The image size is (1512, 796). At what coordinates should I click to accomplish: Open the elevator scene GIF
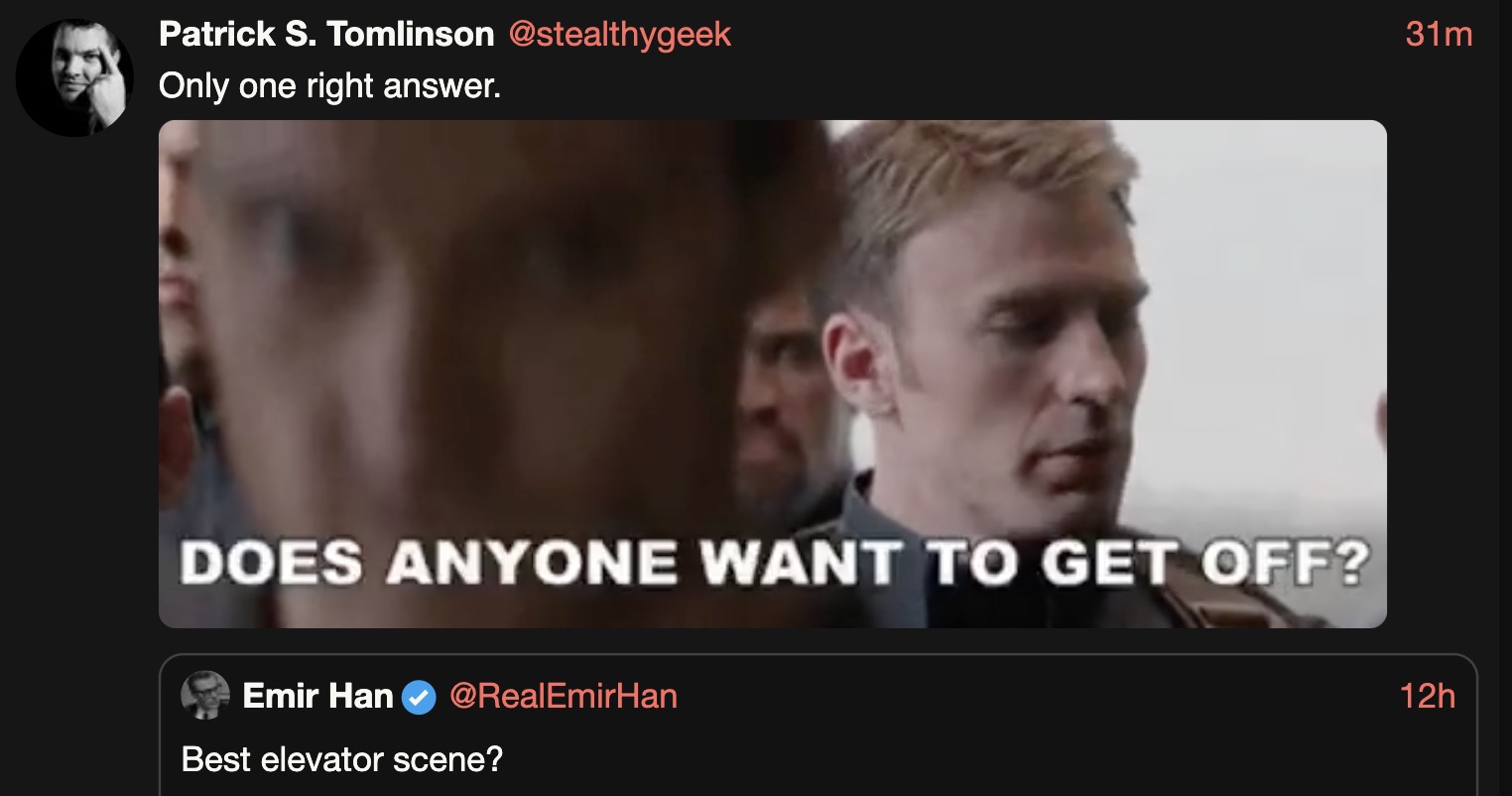pyautogui.click(x=773, y=374)
